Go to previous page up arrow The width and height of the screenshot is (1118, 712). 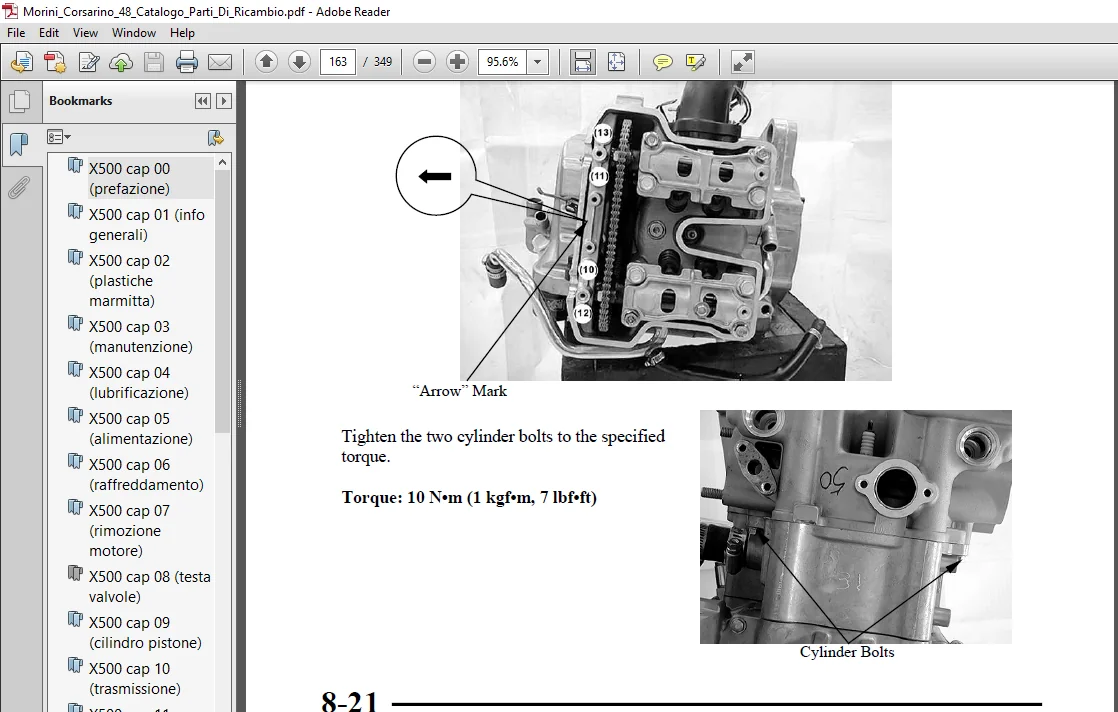pyautogui.click(x=266, y=62)
